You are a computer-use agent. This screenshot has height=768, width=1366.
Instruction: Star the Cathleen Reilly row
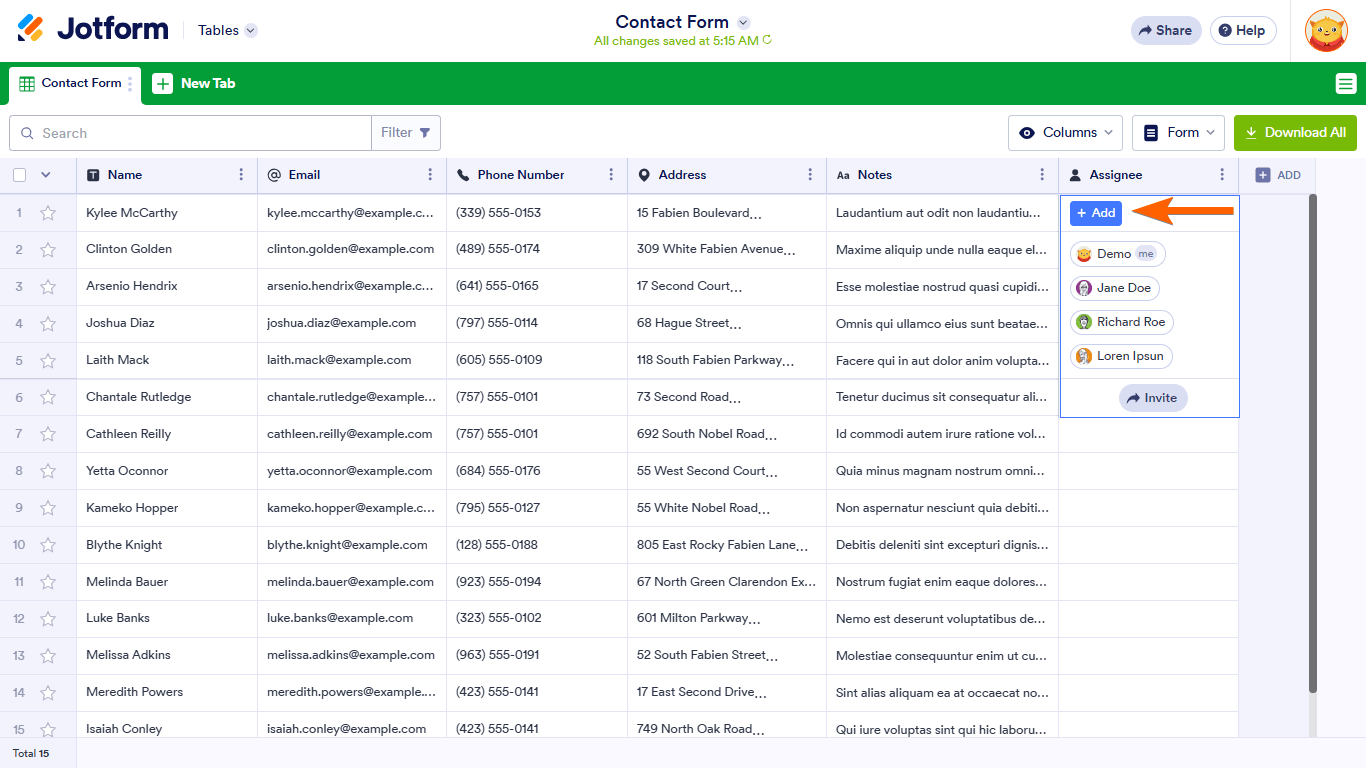pyautogui.click(x=48, y=435)
